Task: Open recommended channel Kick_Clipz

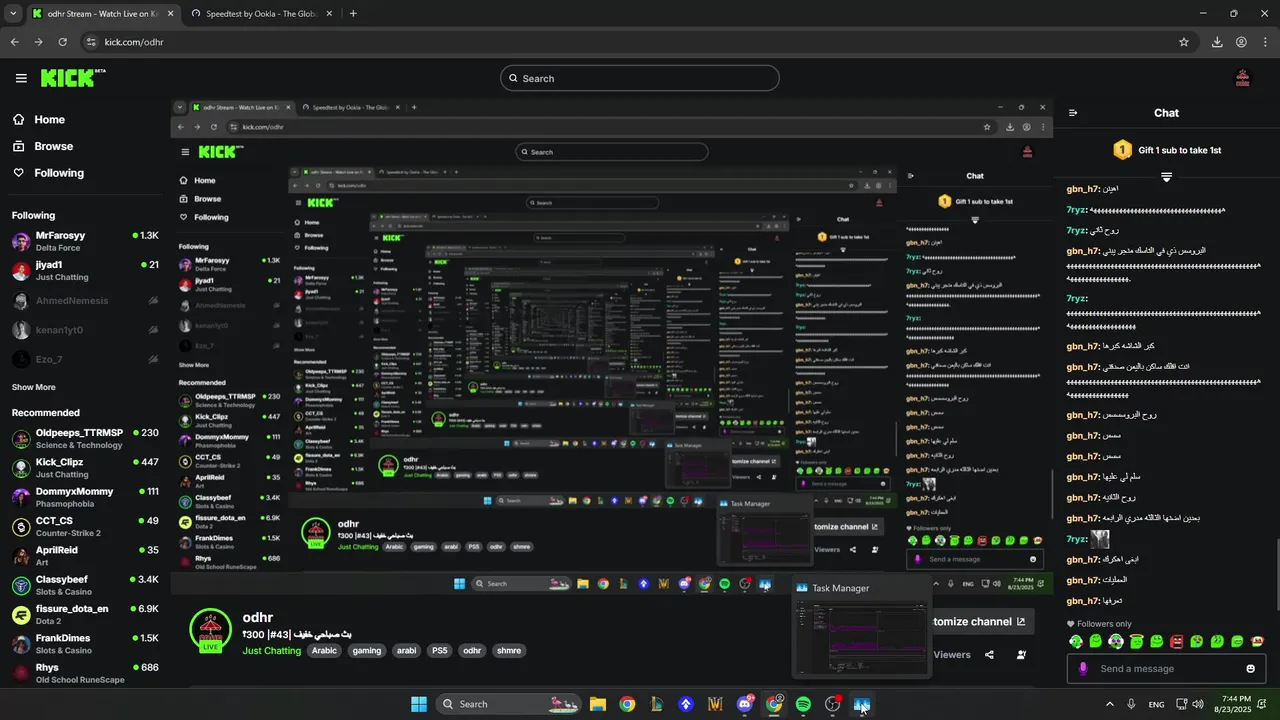Action: pos(85,468)
